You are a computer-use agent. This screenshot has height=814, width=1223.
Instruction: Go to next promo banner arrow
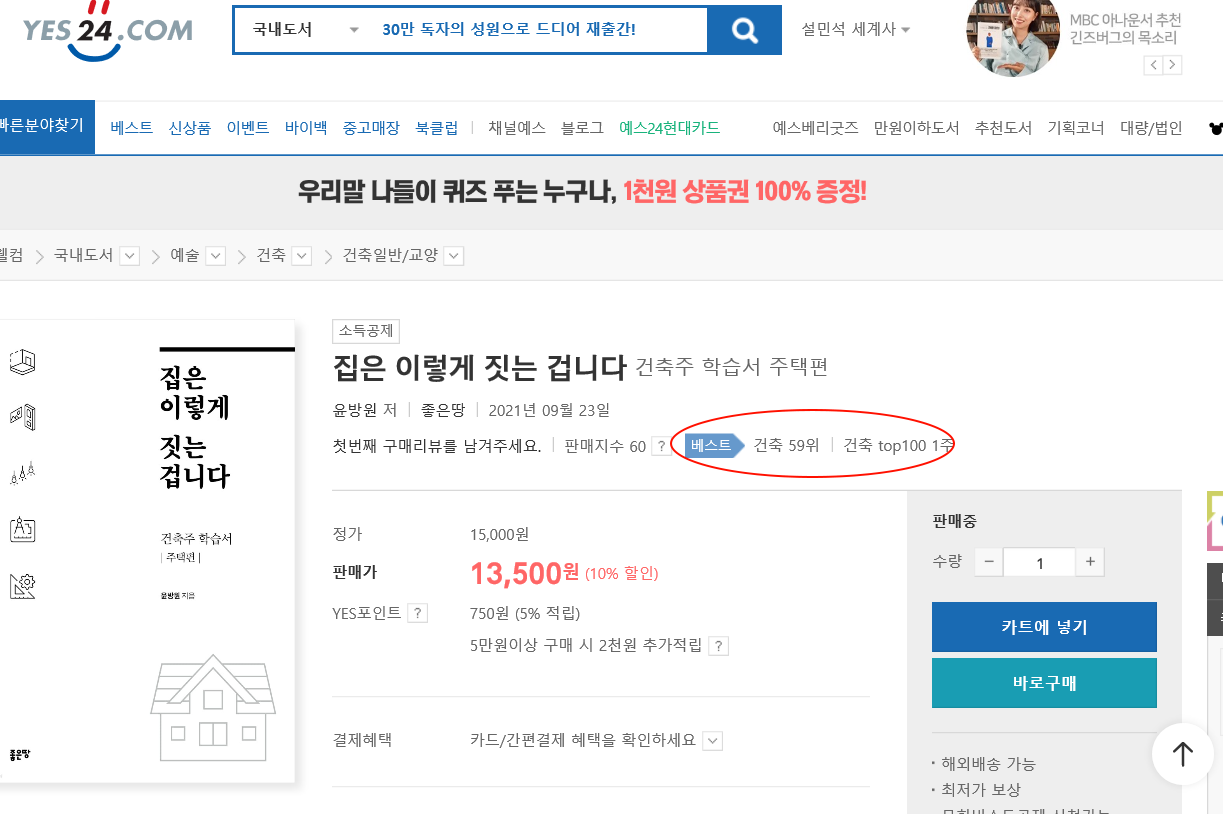pyautogui.click(x=1172, y=65)
